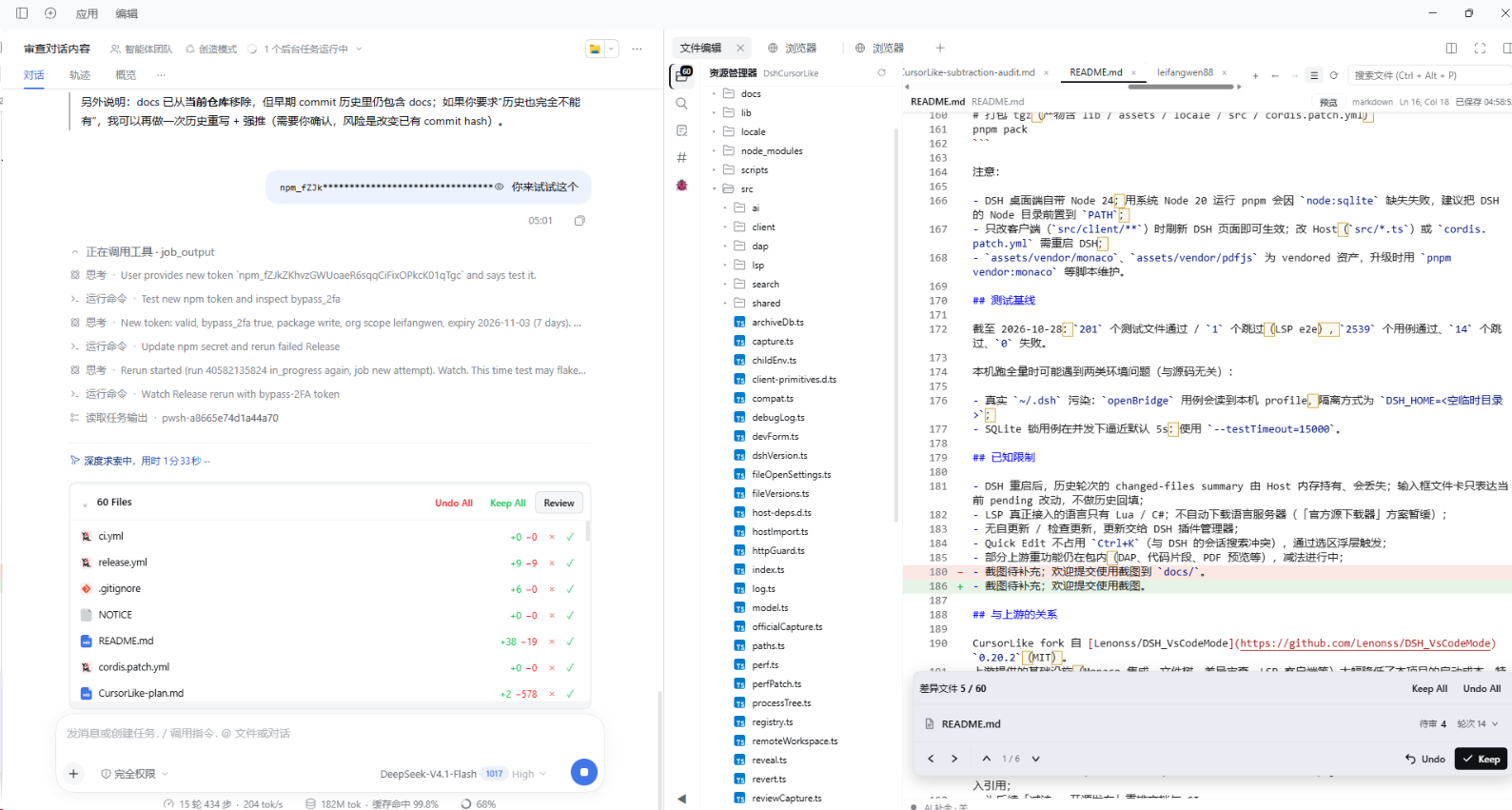Toggle the list view icon in editor toolbar
This screenshot has height=810, width=1512.
(1314, 75)
